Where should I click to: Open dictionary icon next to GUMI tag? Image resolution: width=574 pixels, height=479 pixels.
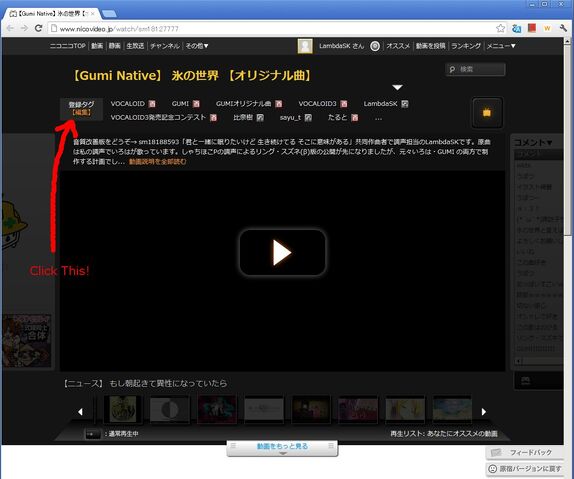tap(196, 104)
